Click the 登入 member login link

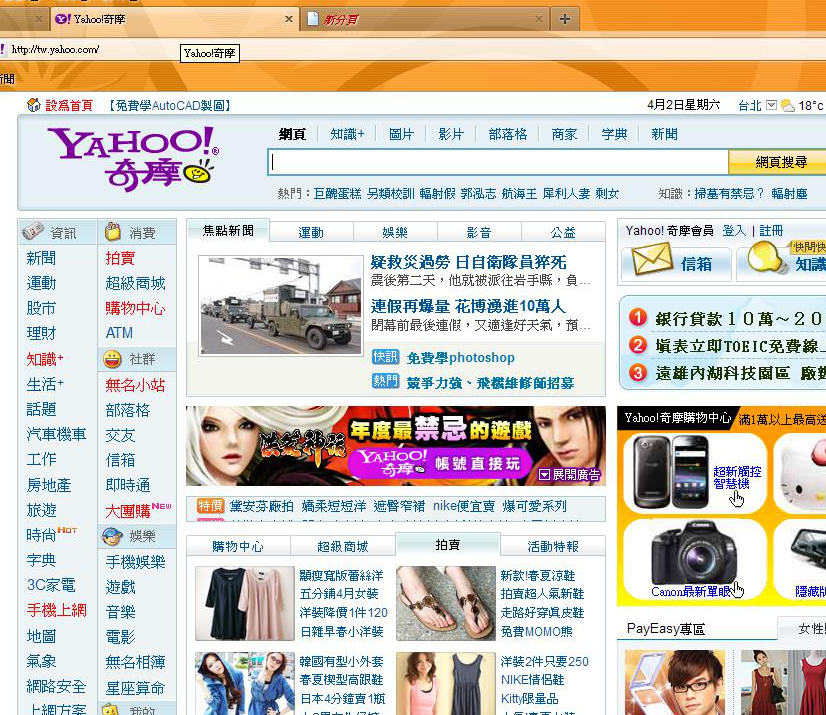734,230
